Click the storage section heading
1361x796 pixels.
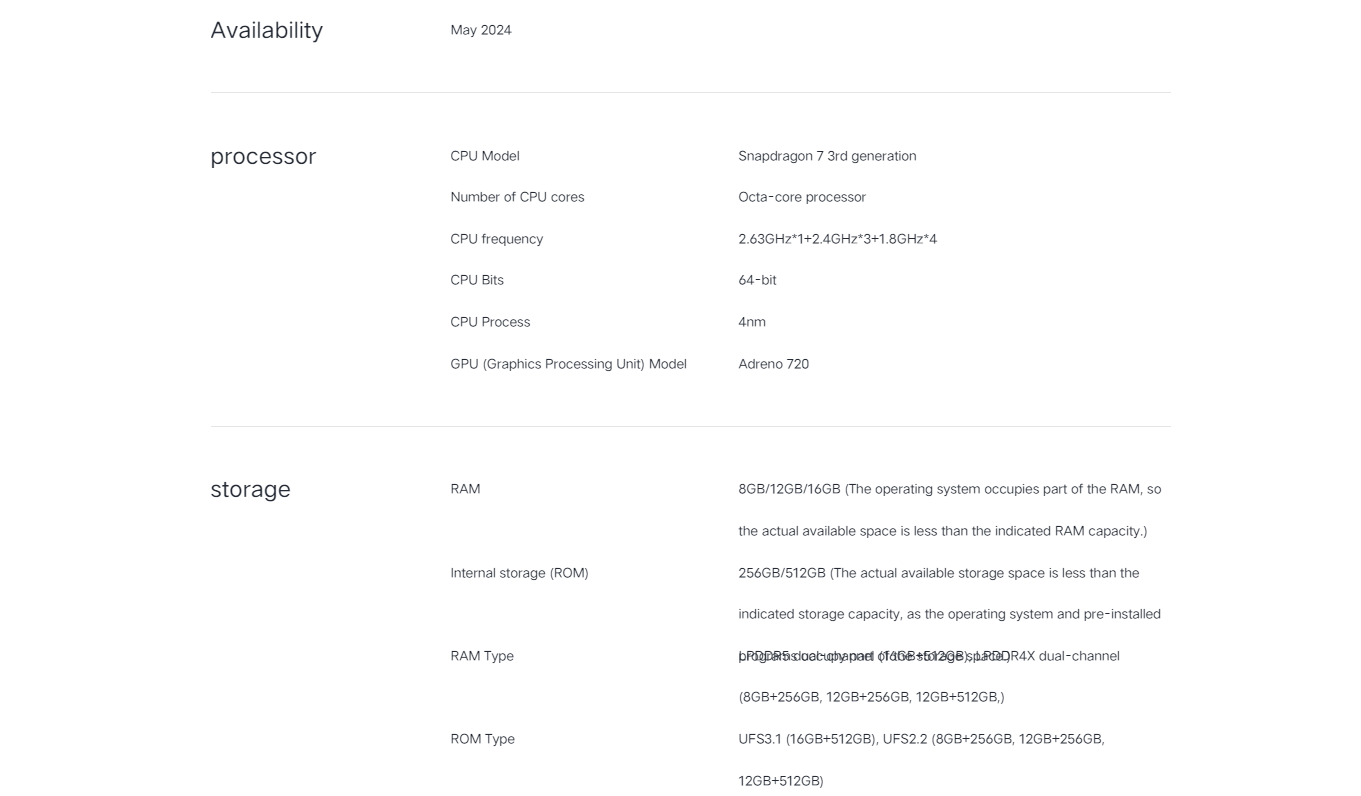[250, 490]
